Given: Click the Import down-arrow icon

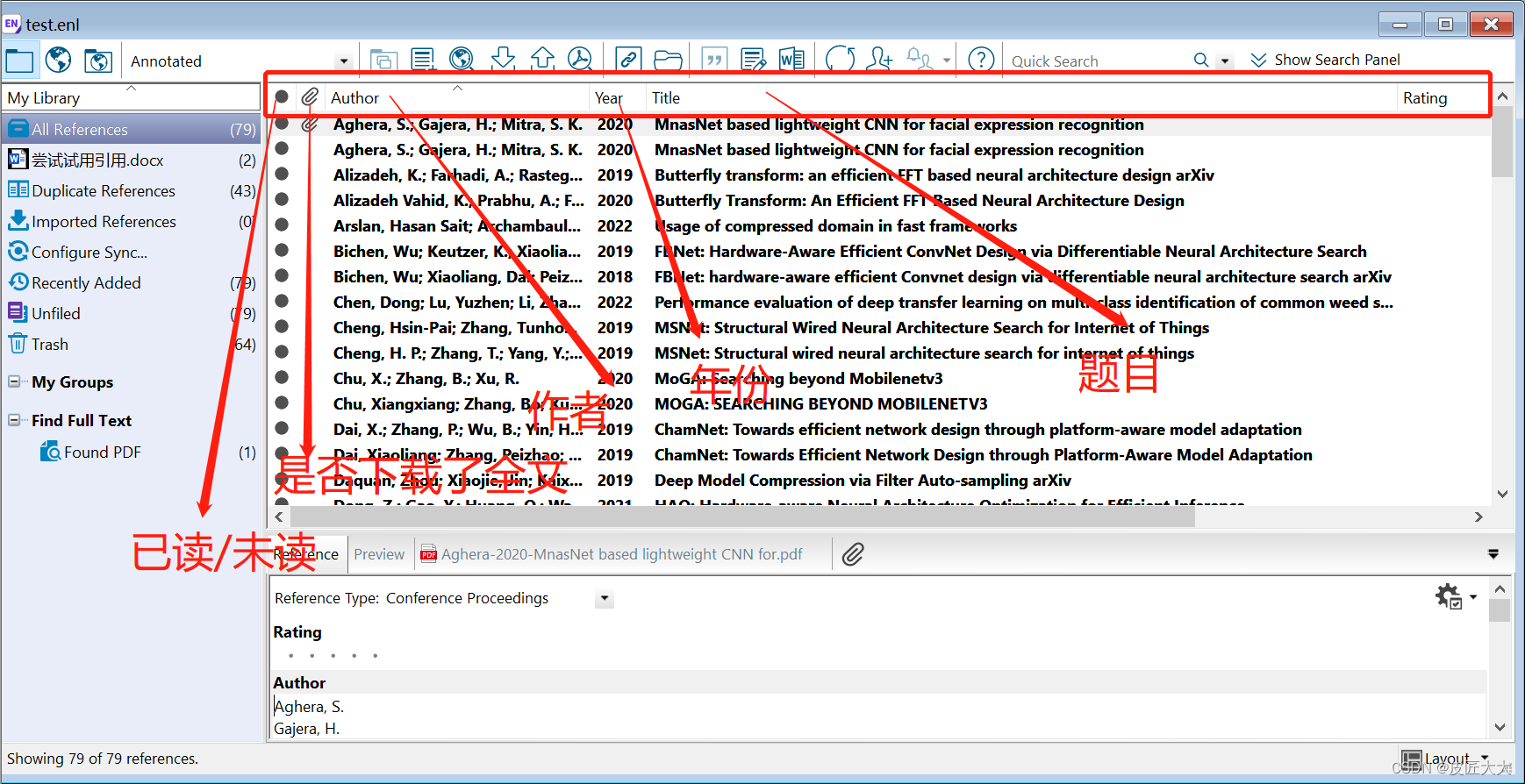Looking at the screenshot, I should (x=503, y=60).
